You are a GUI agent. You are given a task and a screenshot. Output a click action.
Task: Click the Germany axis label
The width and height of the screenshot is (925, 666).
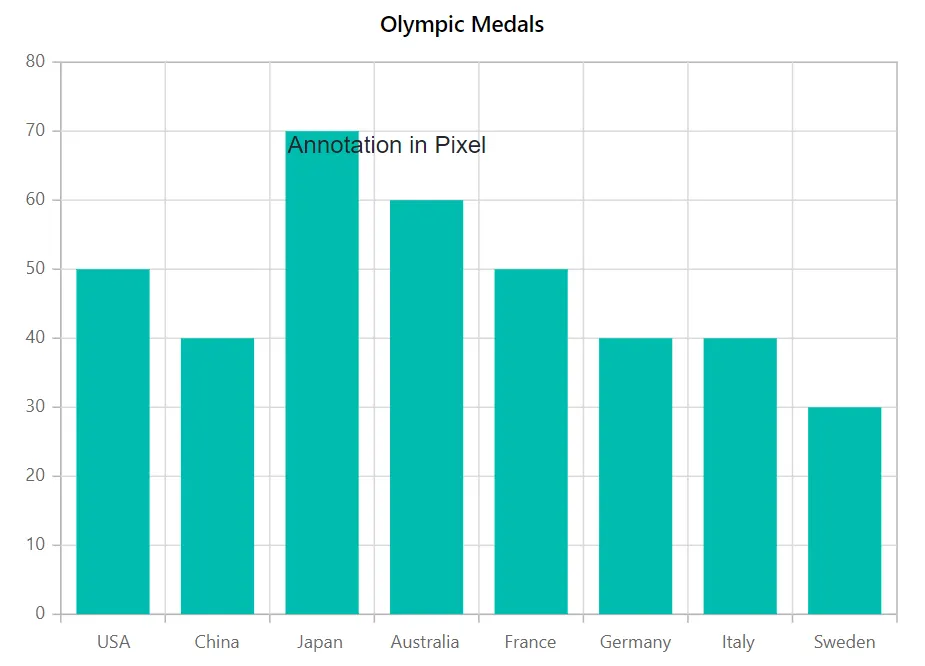[x=635, y=642]
